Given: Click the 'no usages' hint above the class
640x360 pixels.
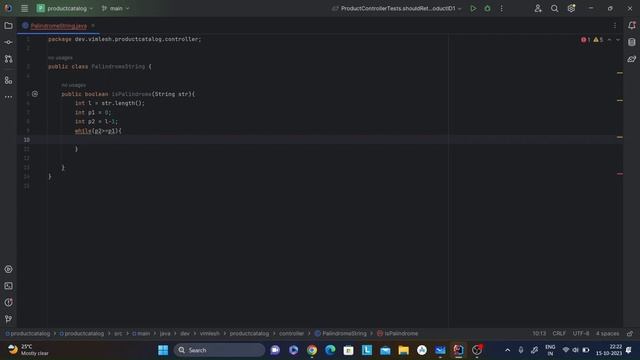Looking at the screenshot, I should (x=60, y=58).
